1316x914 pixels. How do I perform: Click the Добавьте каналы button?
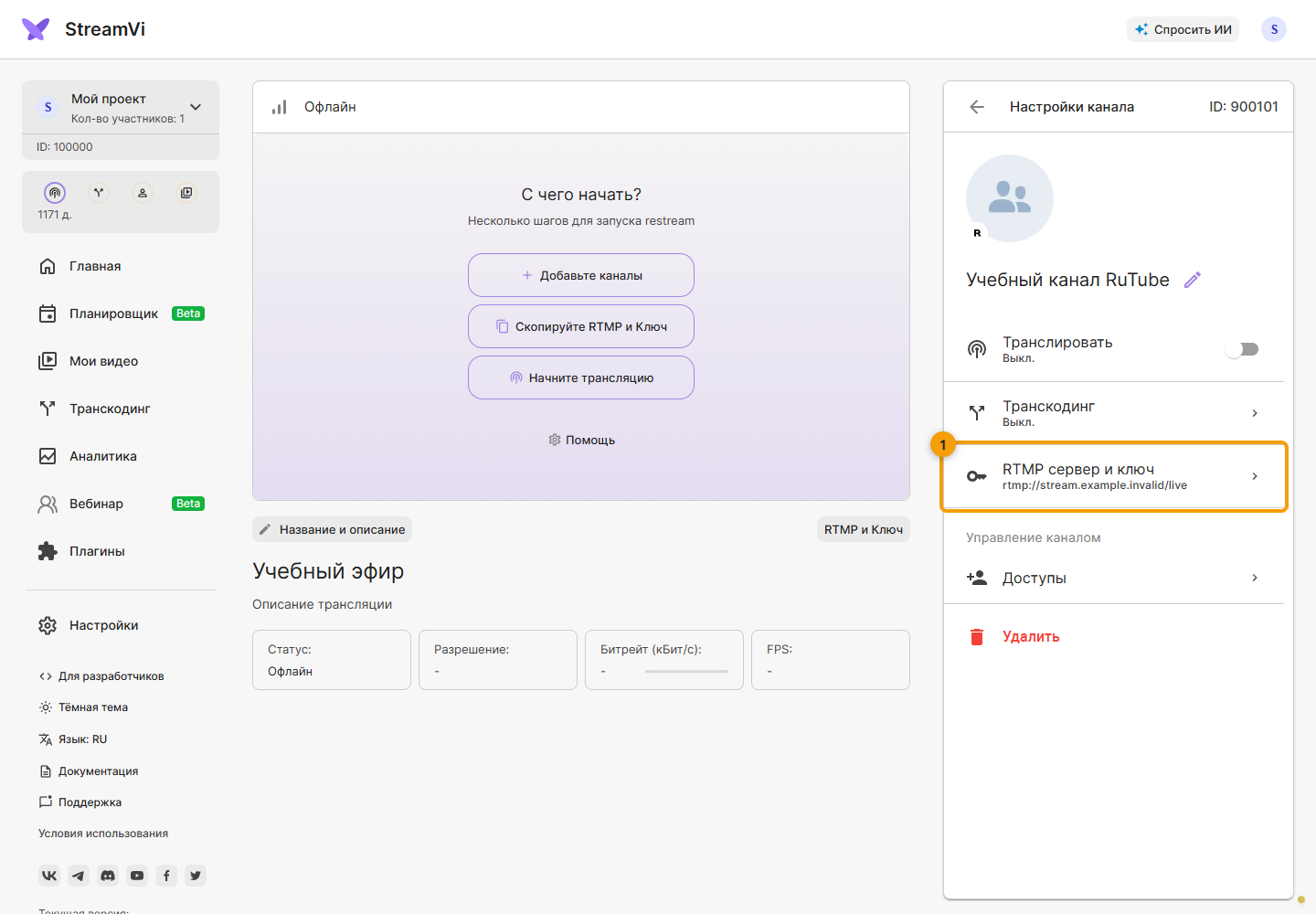[581, 275]
